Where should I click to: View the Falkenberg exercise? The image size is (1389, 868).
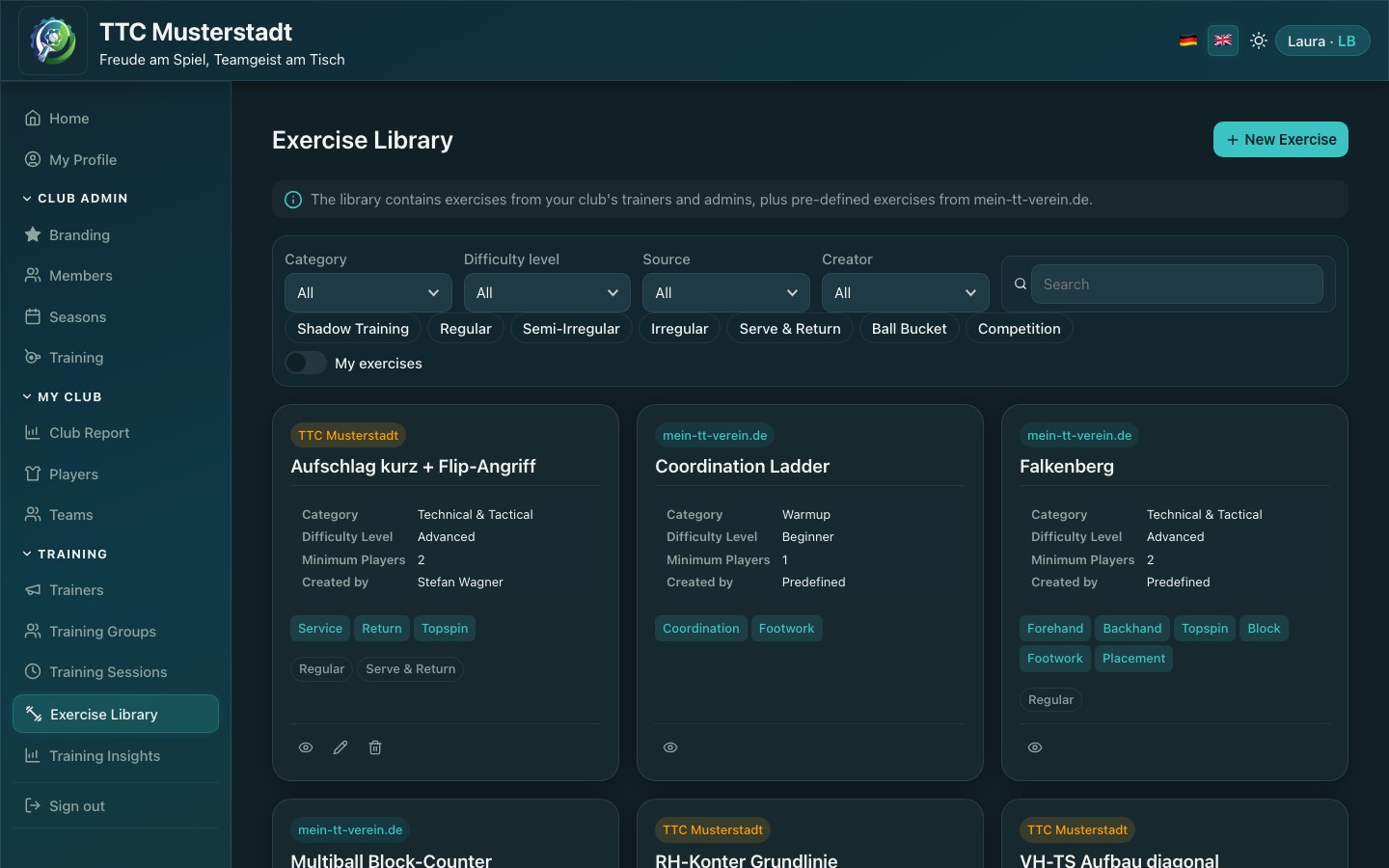click(1035, 747)
